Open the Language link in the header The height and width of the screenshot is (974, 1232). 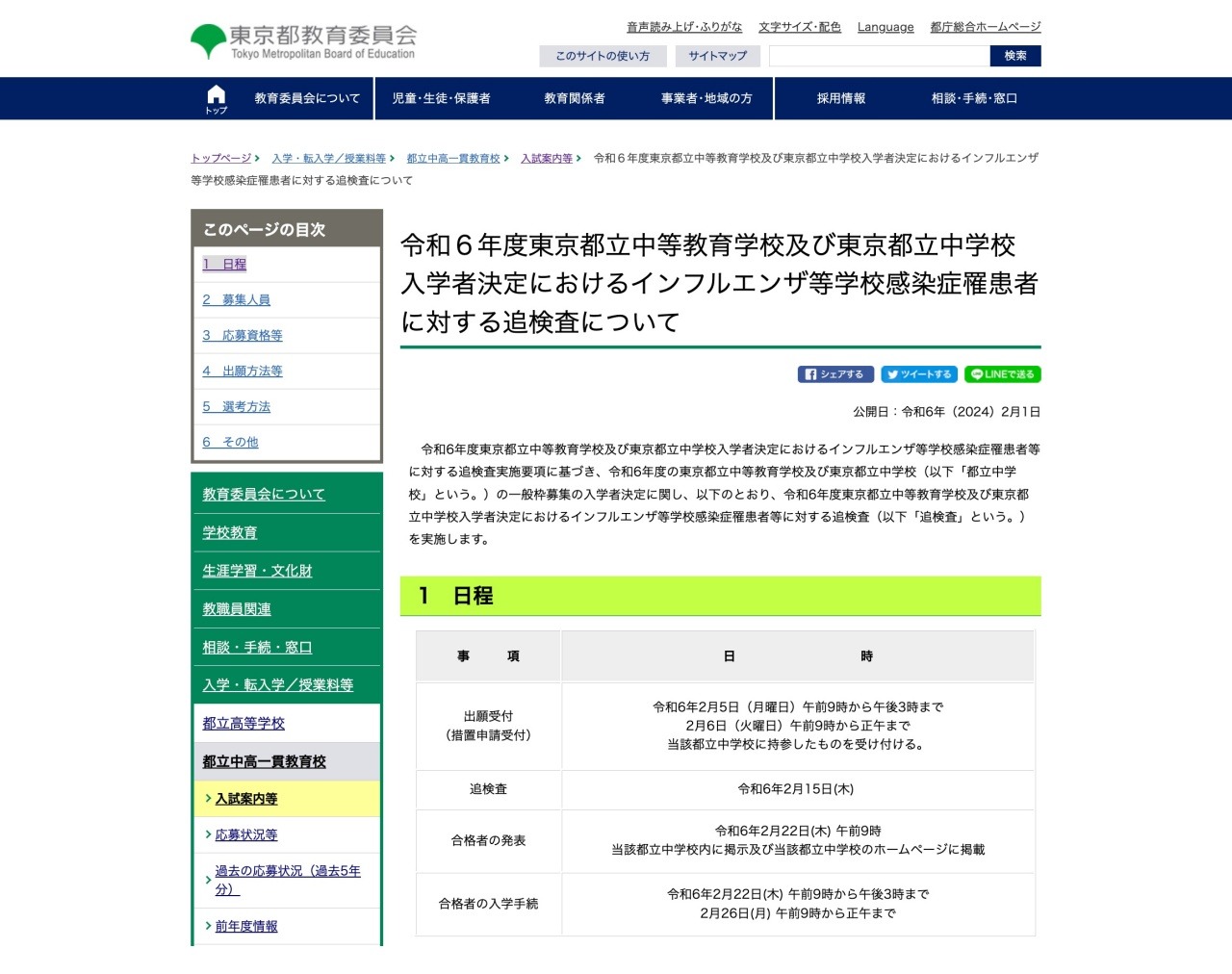tap(885, 27)
